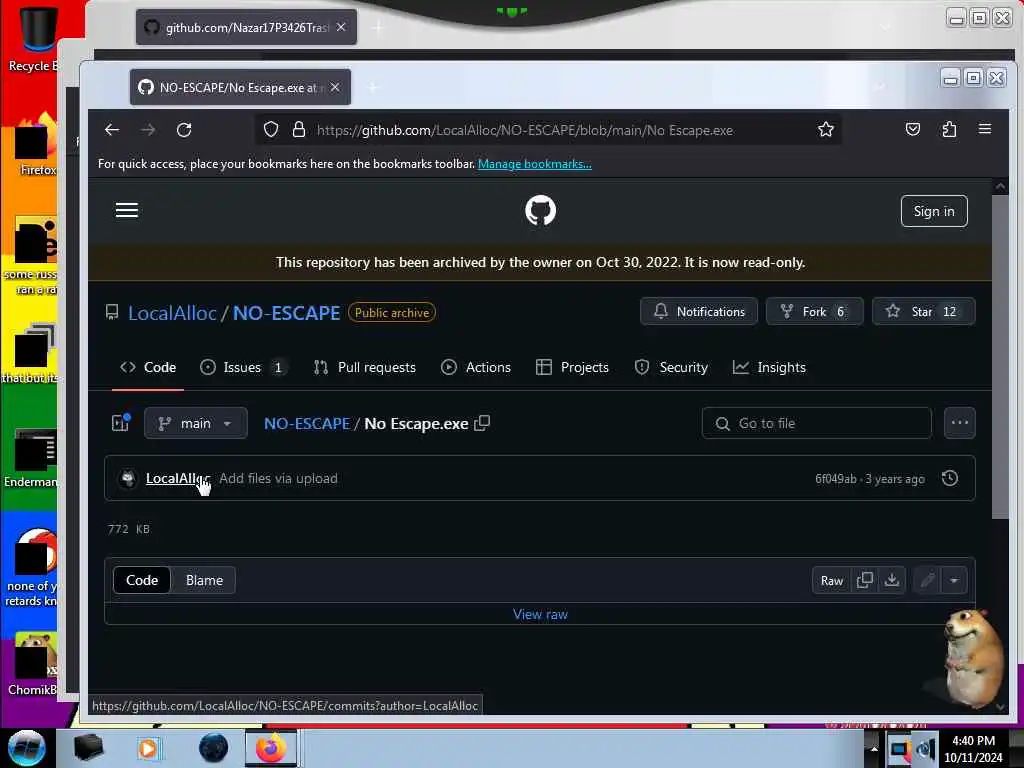Click the page's vertical scrollbar thumb

[1000, 357]
